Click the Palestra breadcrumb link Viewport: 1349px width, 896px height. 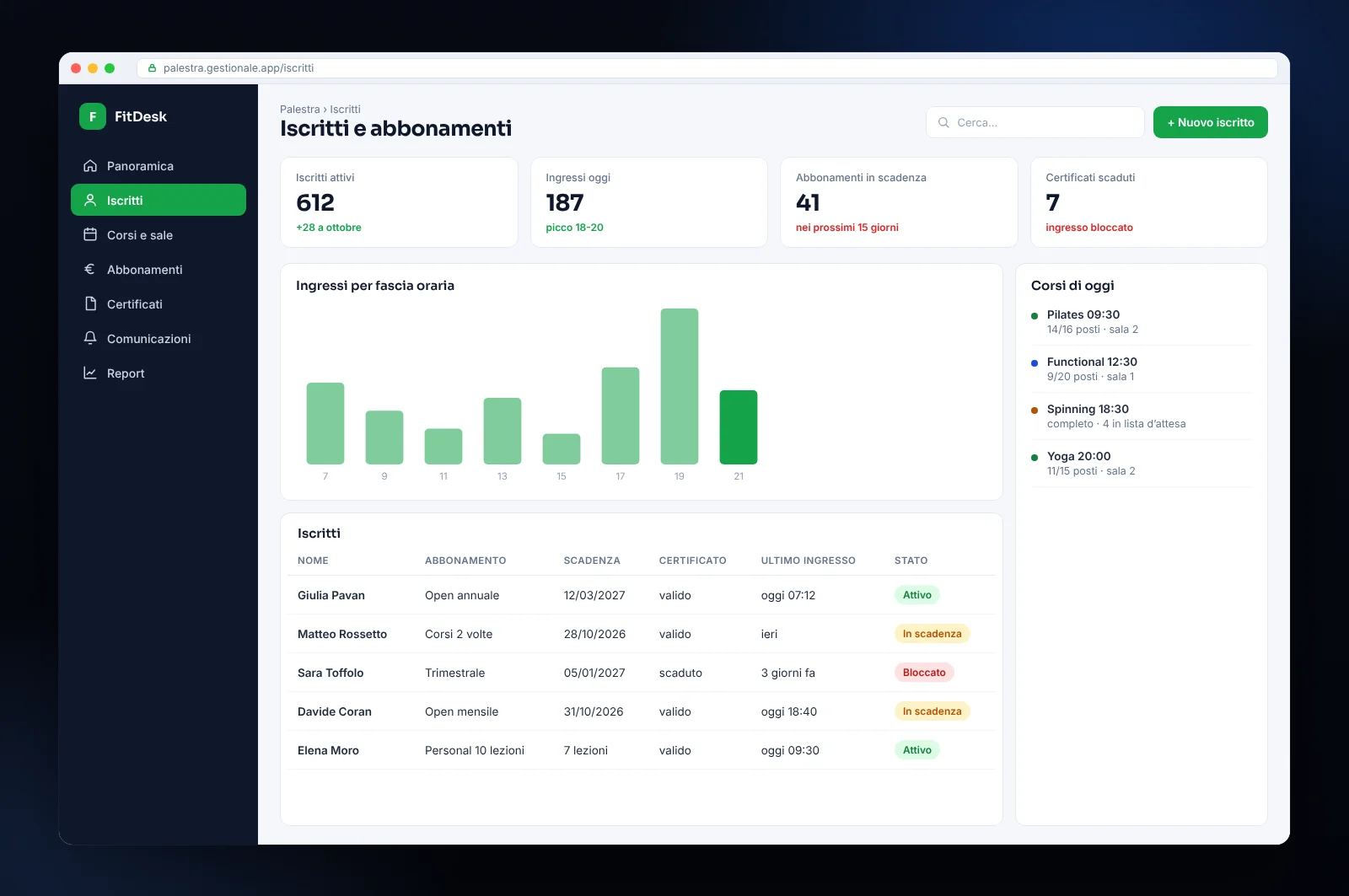pos(300,110)
